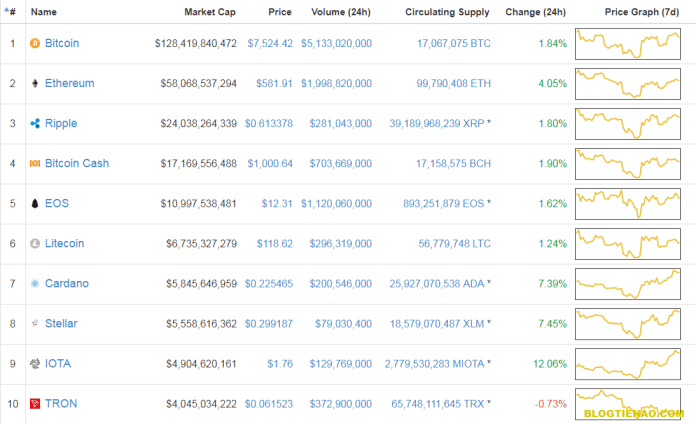
Task: Open the Ethereum name link
Action: (x=70, y=83)
